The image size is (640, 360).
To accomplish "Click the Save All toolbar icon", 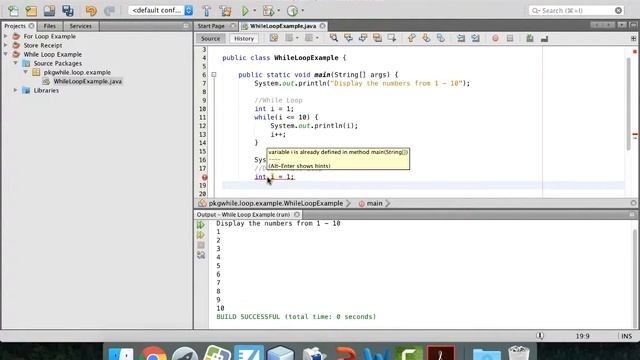I will pos(68,11).
